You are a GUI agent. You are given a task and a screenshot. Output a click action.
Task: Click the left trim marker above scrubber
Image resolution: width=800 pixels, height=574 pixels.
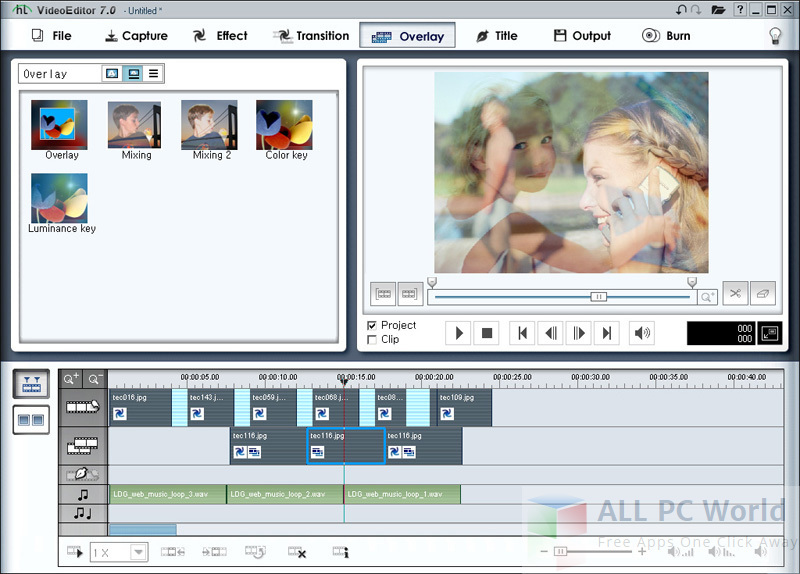[x=432, y=282]
